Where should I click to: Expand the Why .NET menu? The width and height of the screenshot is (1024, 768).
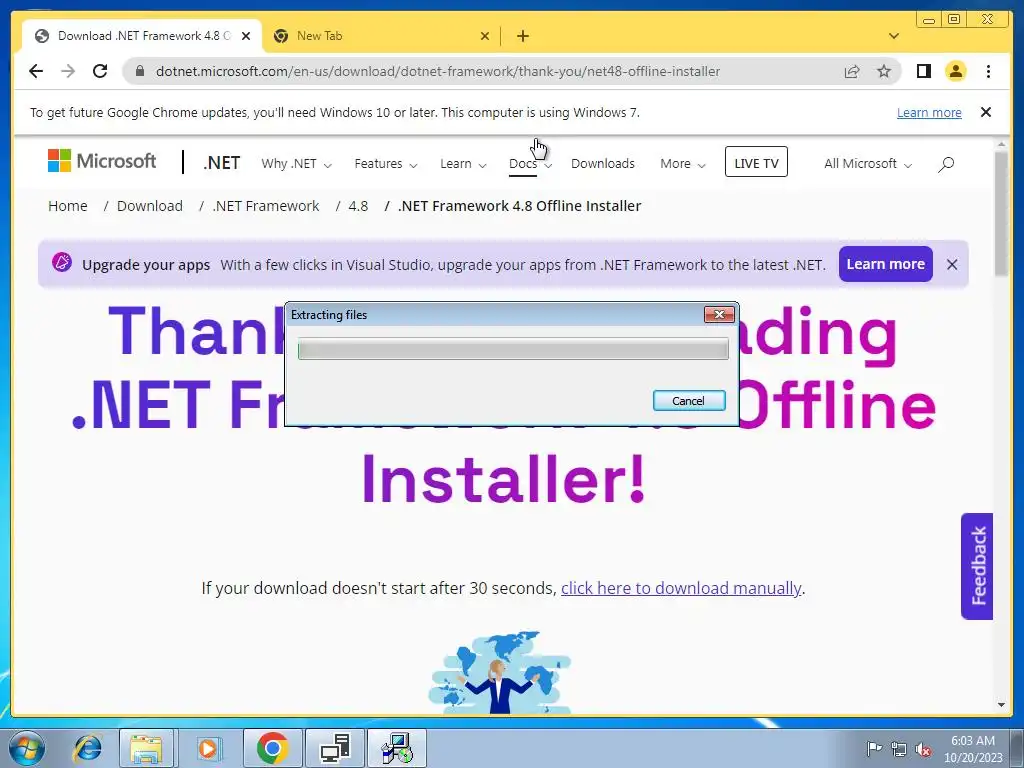[296, 163]
